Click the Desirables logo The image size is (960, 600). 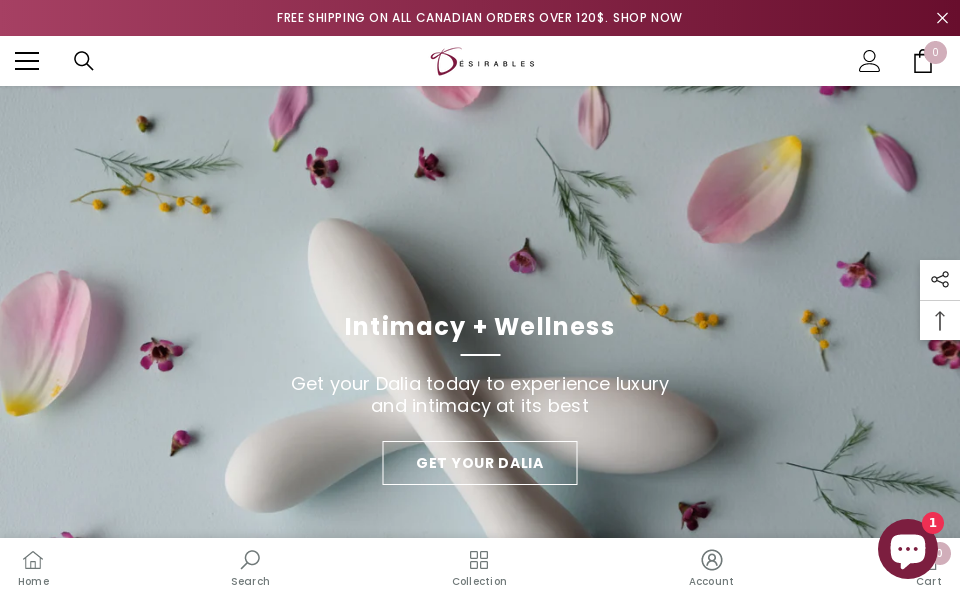482,61
